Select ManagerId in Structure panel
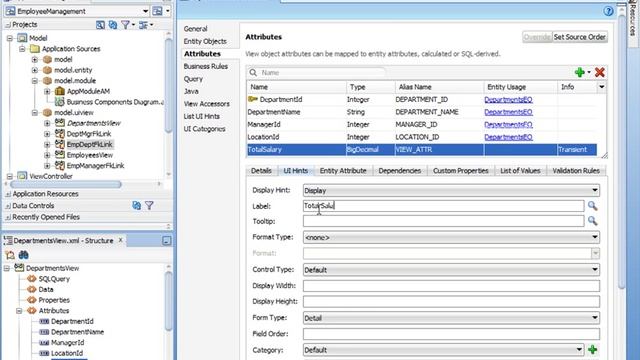This screenshot has height=360, width=640. coord(67,342)
